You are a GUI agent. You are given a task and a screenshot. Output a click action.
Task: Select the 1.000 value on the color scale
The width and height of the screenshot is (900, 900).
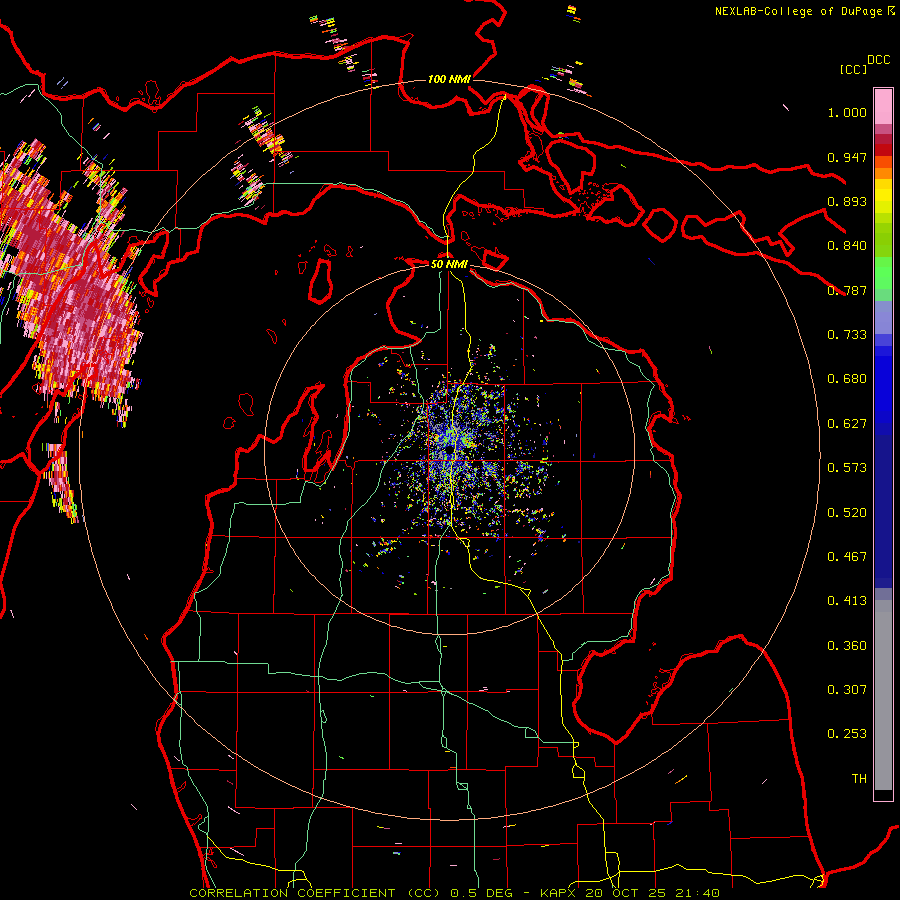click(847, 112)
